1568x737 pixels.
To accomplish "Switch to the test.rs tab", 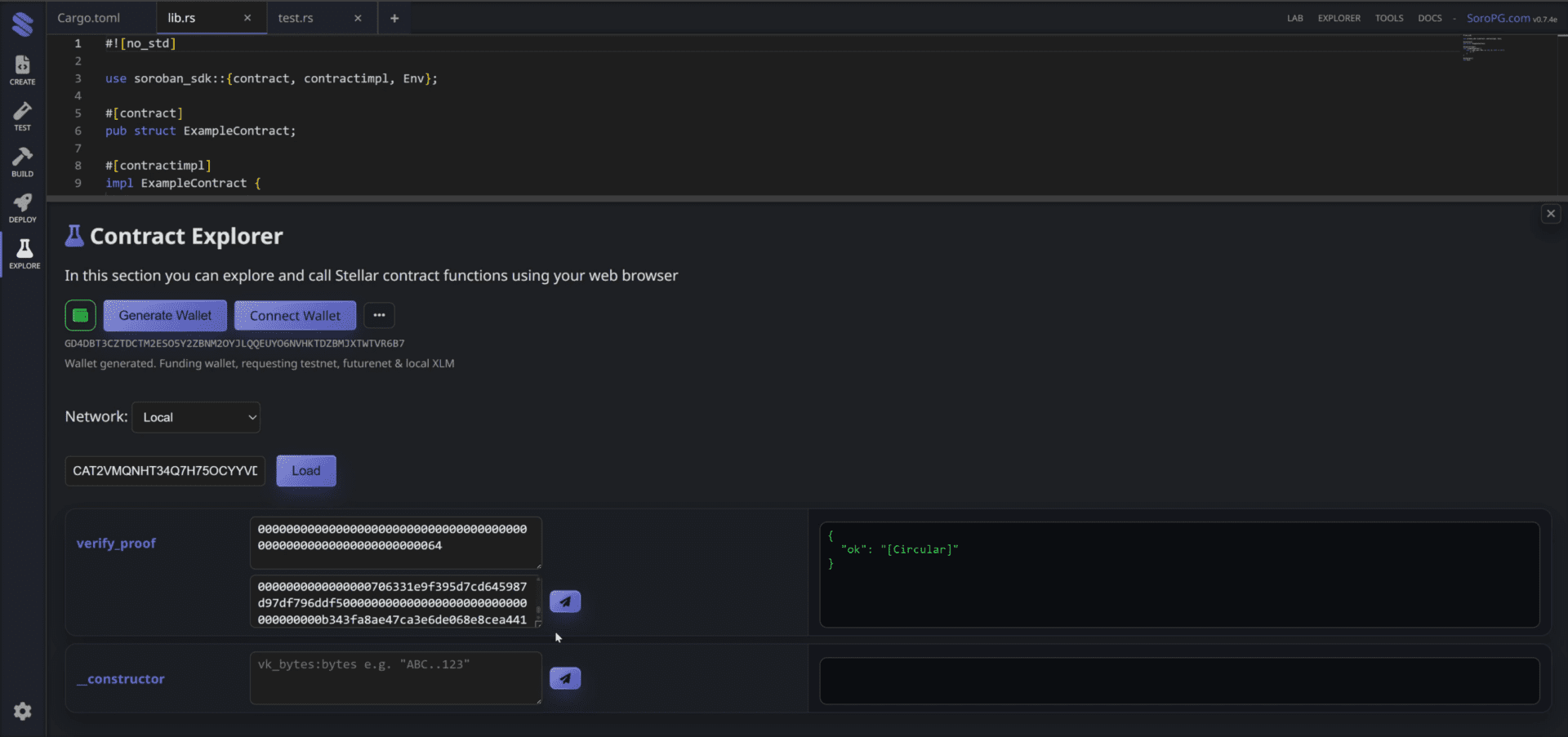I will 296,18.
